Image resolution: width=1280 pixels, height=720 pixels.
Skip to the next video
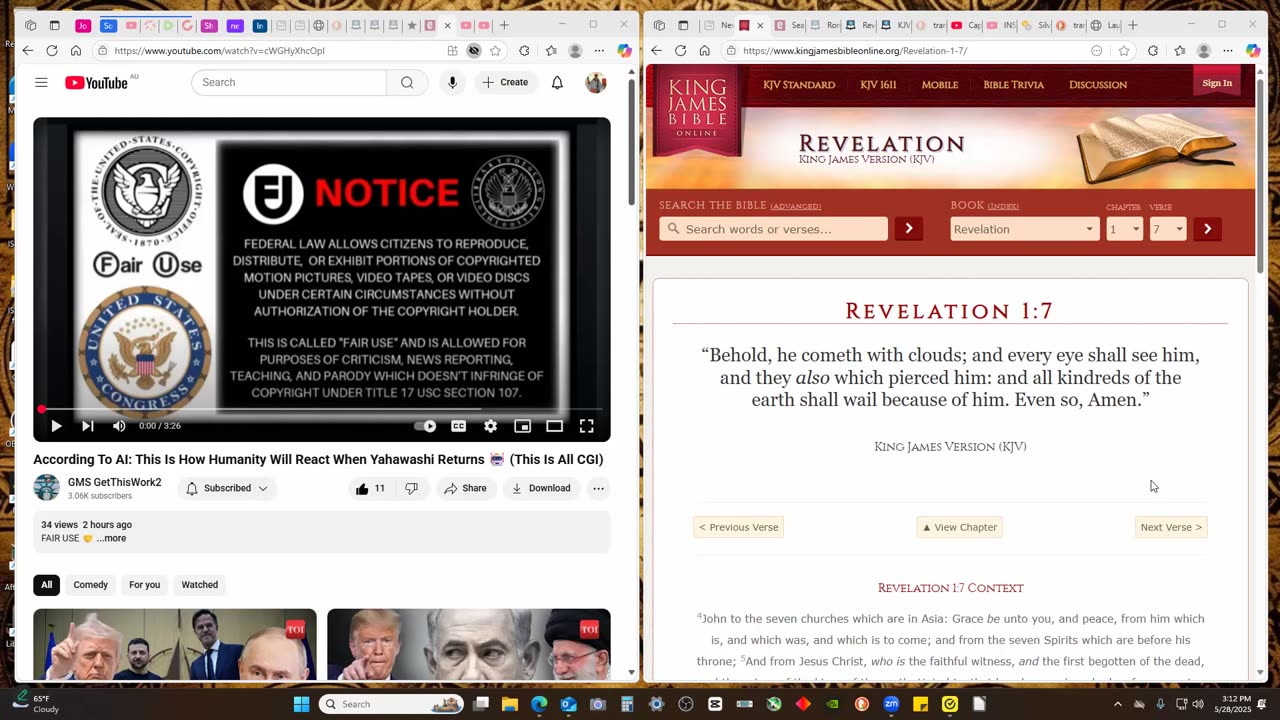[88, 426]
